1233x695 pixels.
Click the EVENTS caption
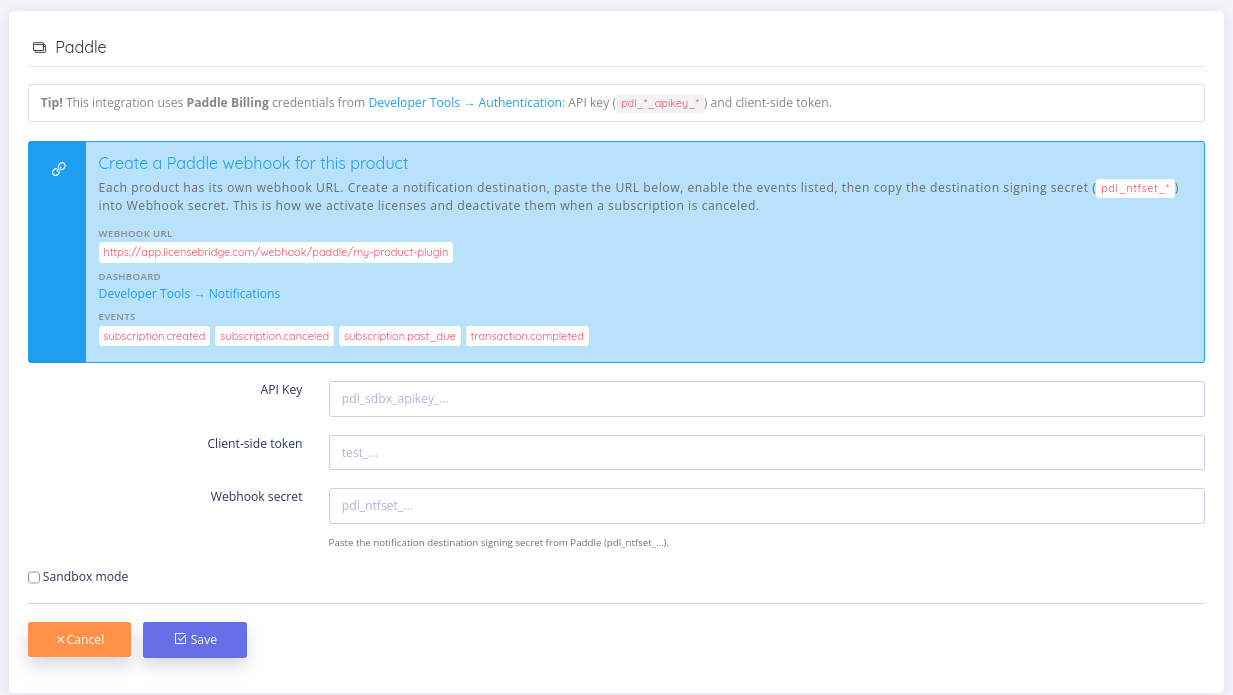(x=117, y=317)
